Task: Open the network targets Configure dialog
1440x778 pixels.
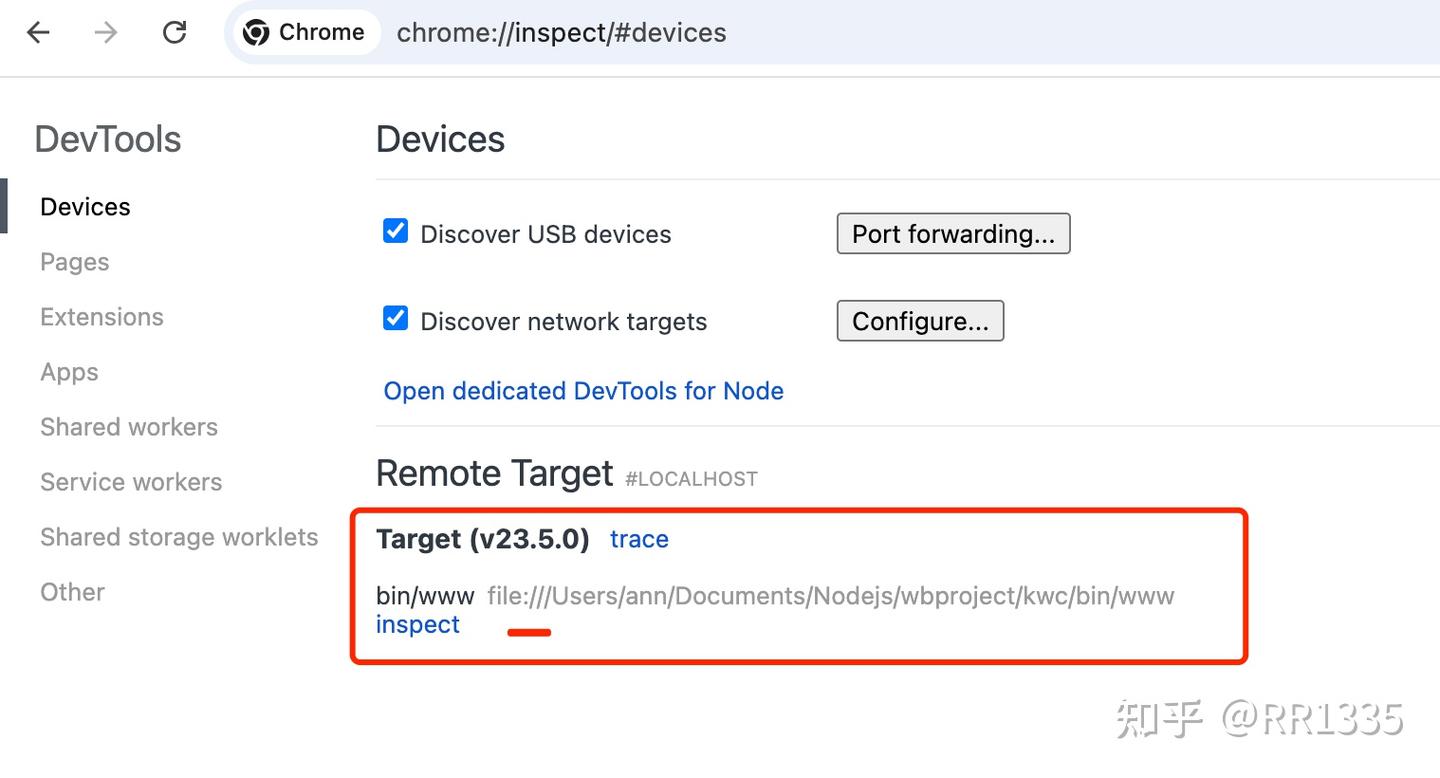Action: [x=919, y=321]
